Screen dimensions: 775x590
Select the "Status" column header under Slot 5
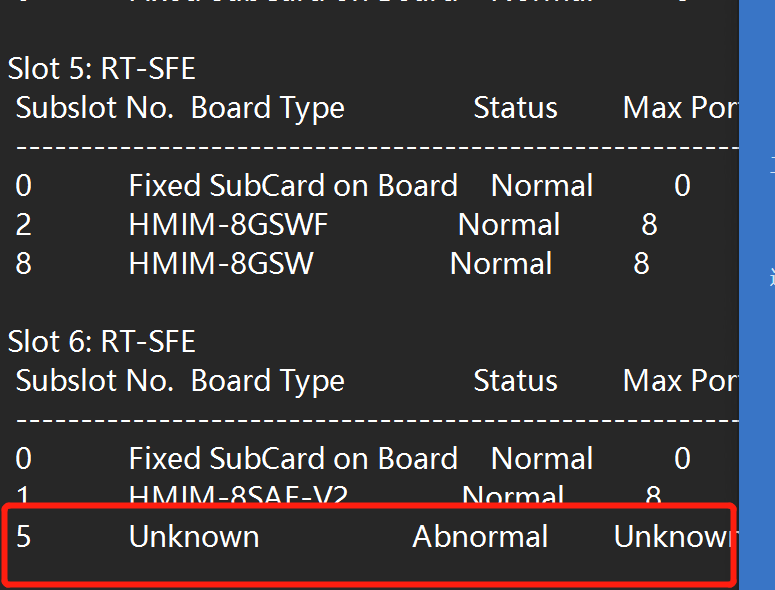click(x=515, y=108)
